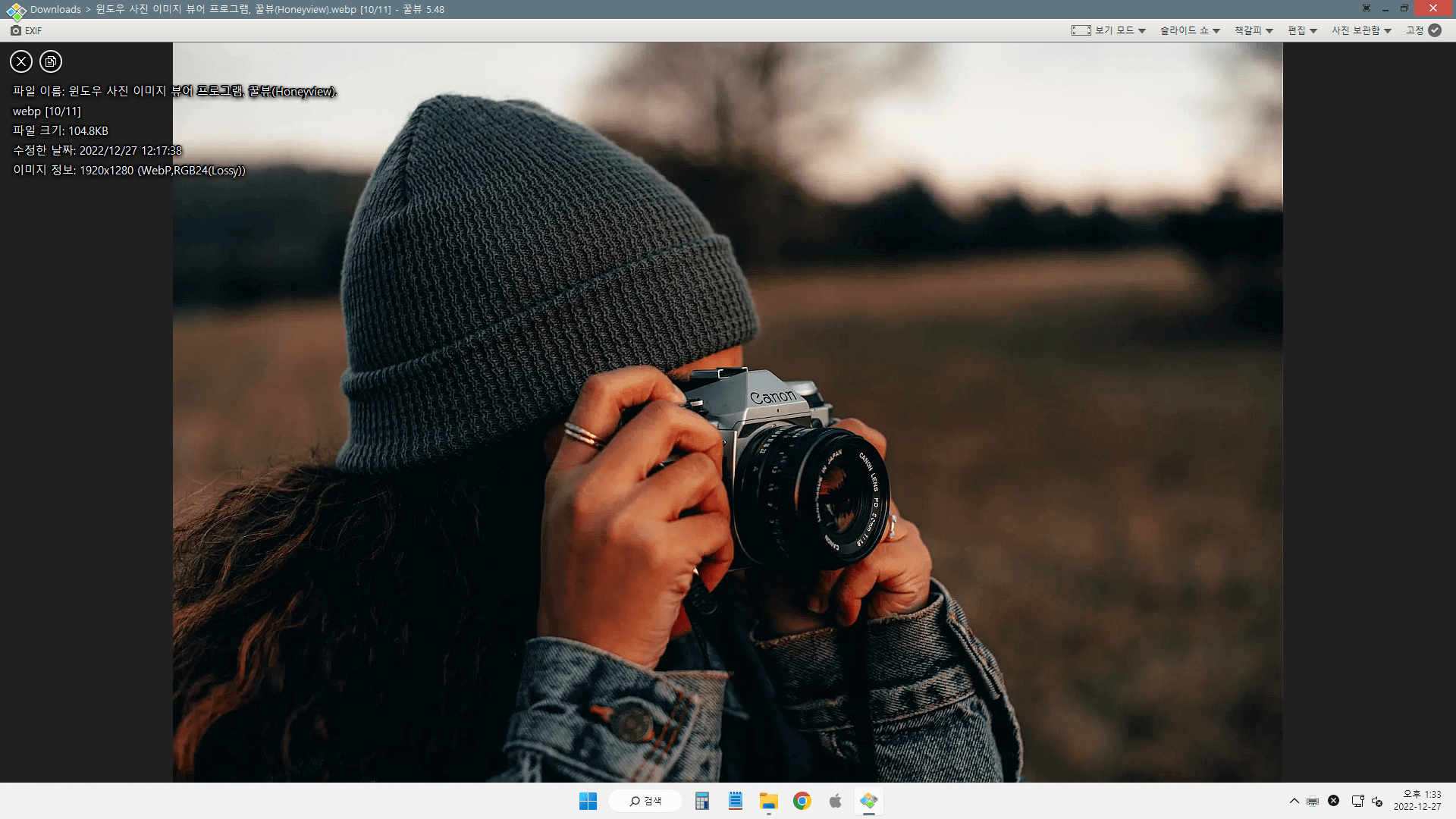Minimize the Honeyview window
This screenshot has width=1456, height=819.
click(1385, 8)
